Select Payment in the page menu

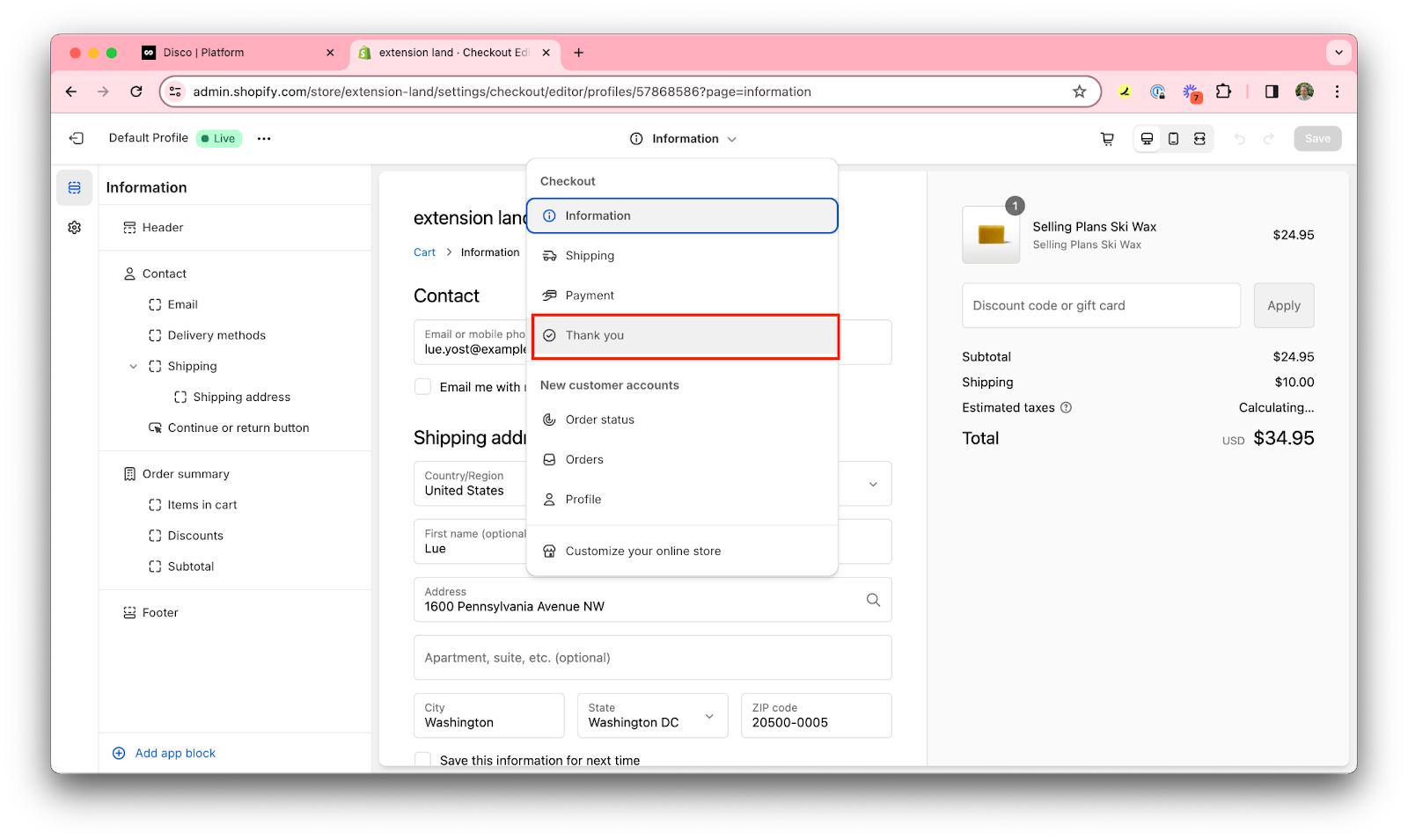tap(682, 296)
